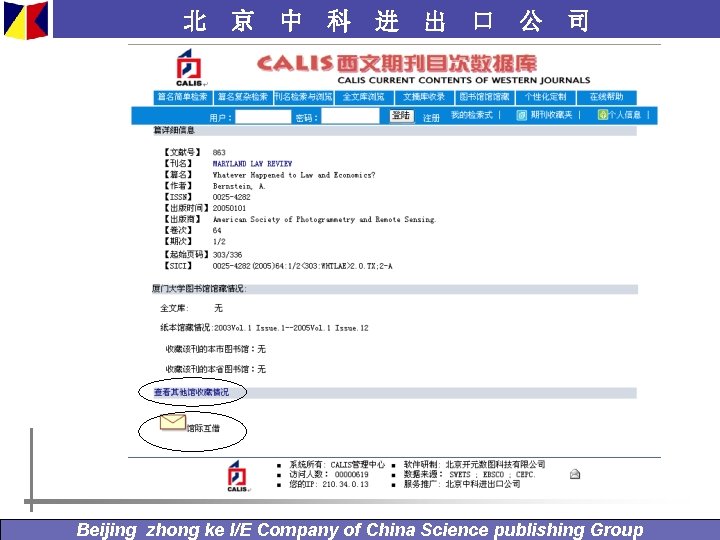
Task: Click the 收藏该刊的本市图书馆 line
Action: (215, 349)
